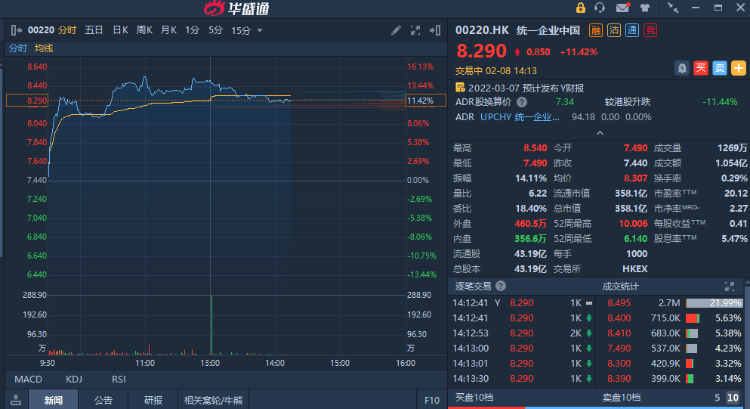750x409 pixels.
Task: Open the financial report calendar icon
Action: pos(460,87)
